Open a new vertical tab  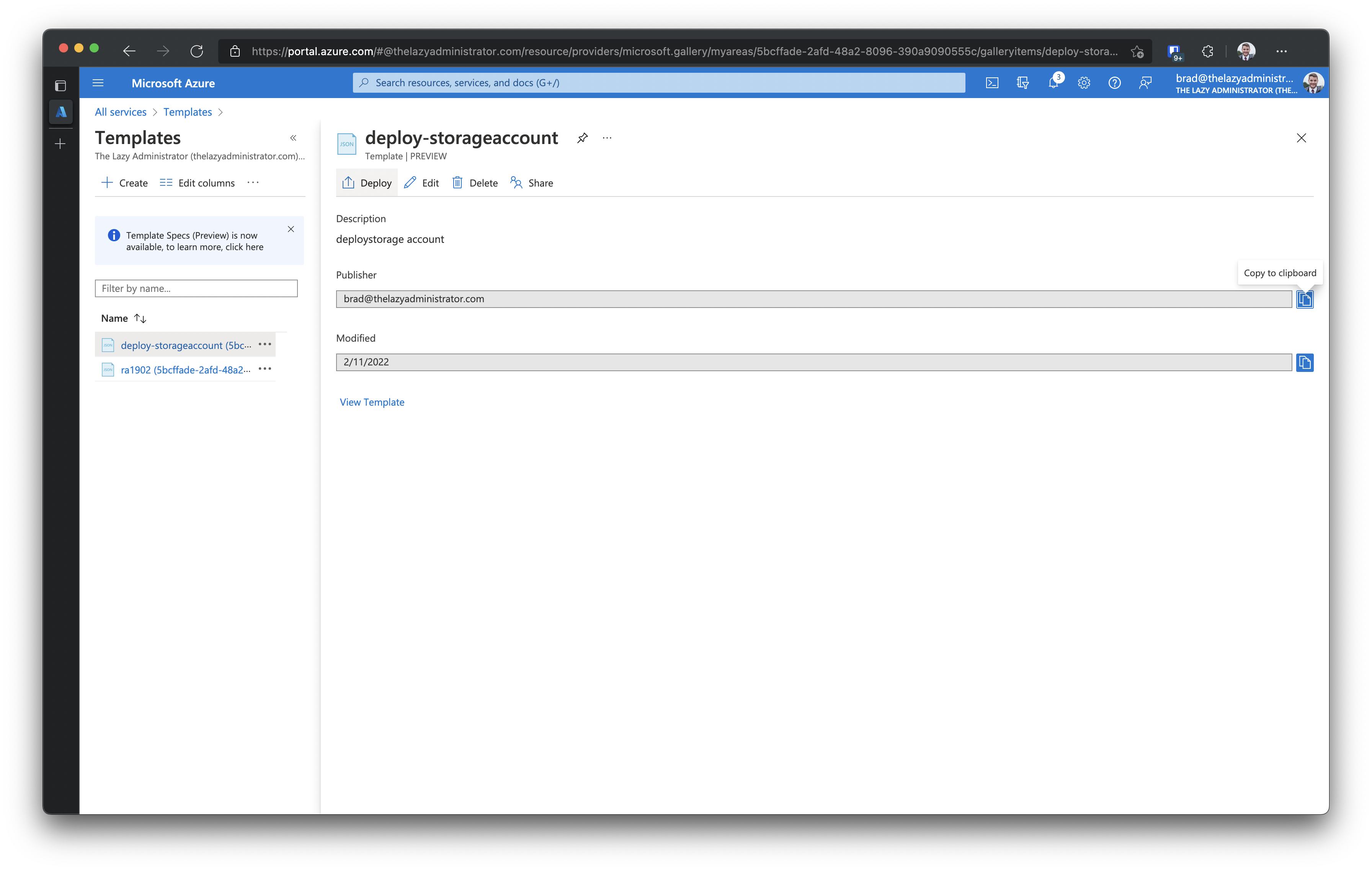tap(60, 144)
